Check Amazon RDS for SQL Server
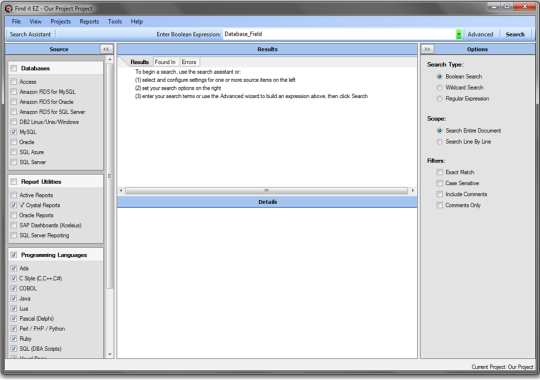 [13, 112]
